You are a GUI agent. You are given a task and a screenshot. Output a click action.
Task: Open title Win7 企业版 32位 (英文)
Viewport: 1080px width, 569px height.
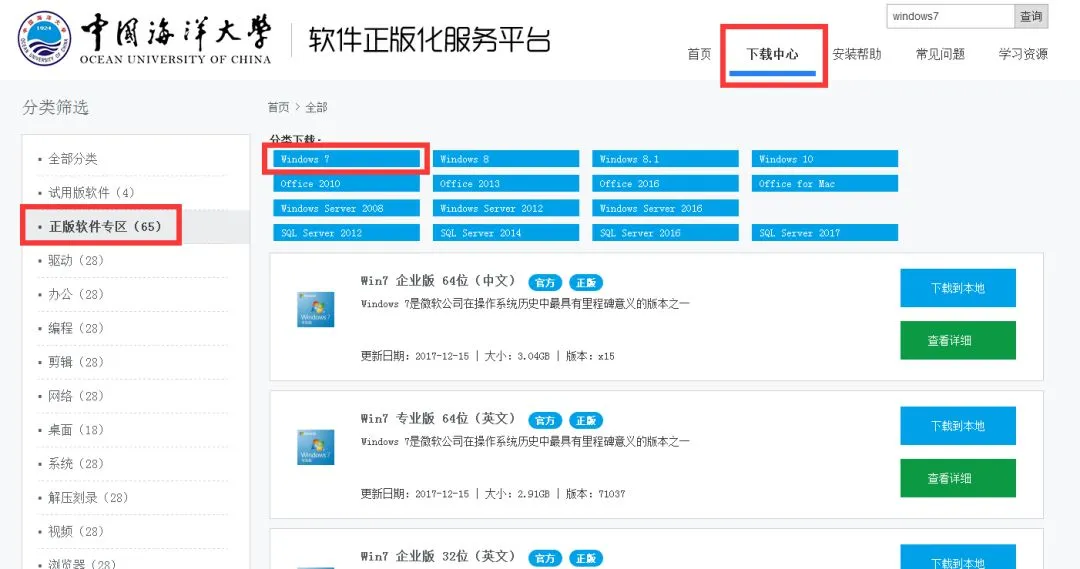[438, 557]
